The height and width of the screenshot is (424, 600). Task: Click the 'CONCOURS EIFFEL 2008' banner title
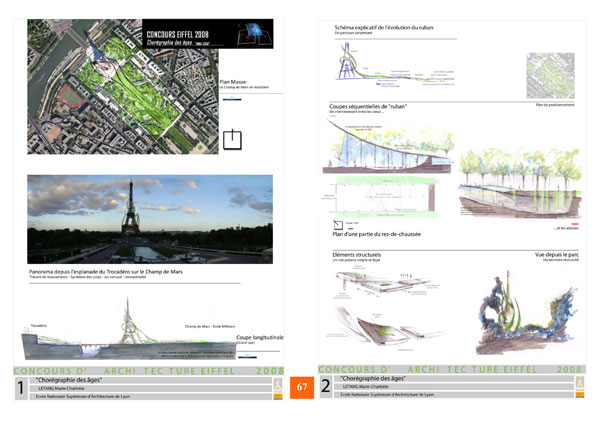178,34
